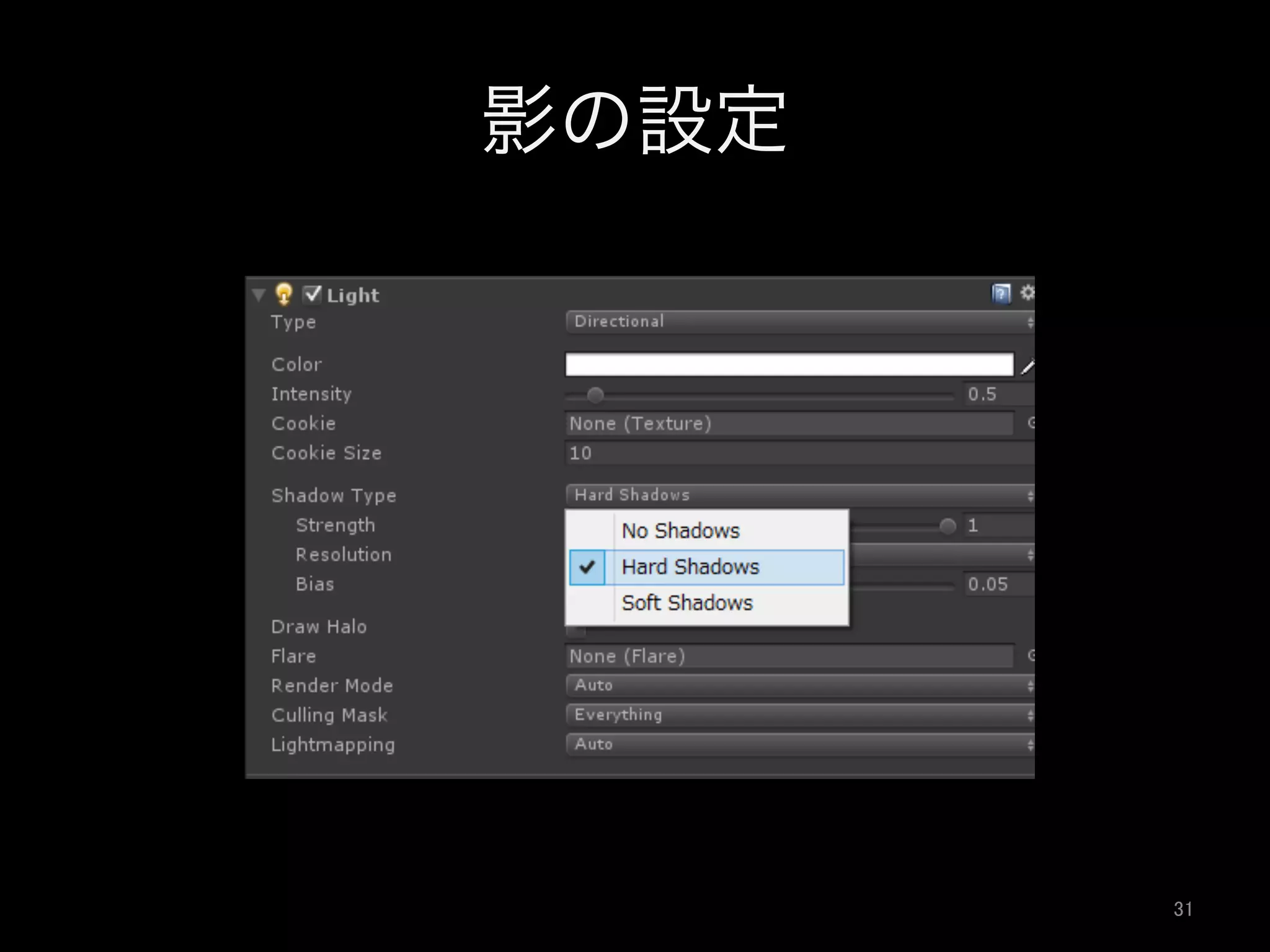
Task: Disable the Light component checkbox
Action: (x=312, y=294)
